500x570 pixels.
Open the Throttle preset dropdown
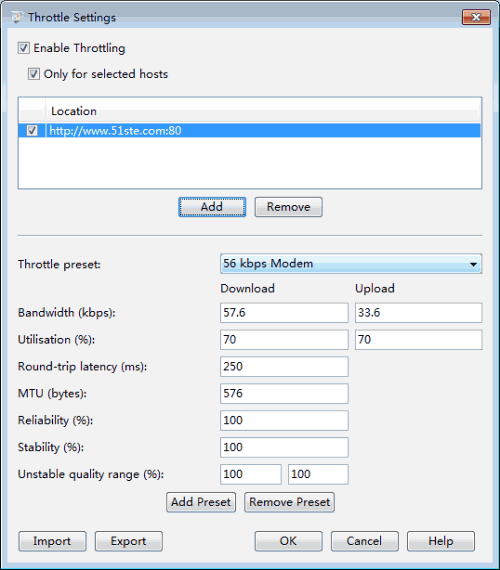(351, 264)
